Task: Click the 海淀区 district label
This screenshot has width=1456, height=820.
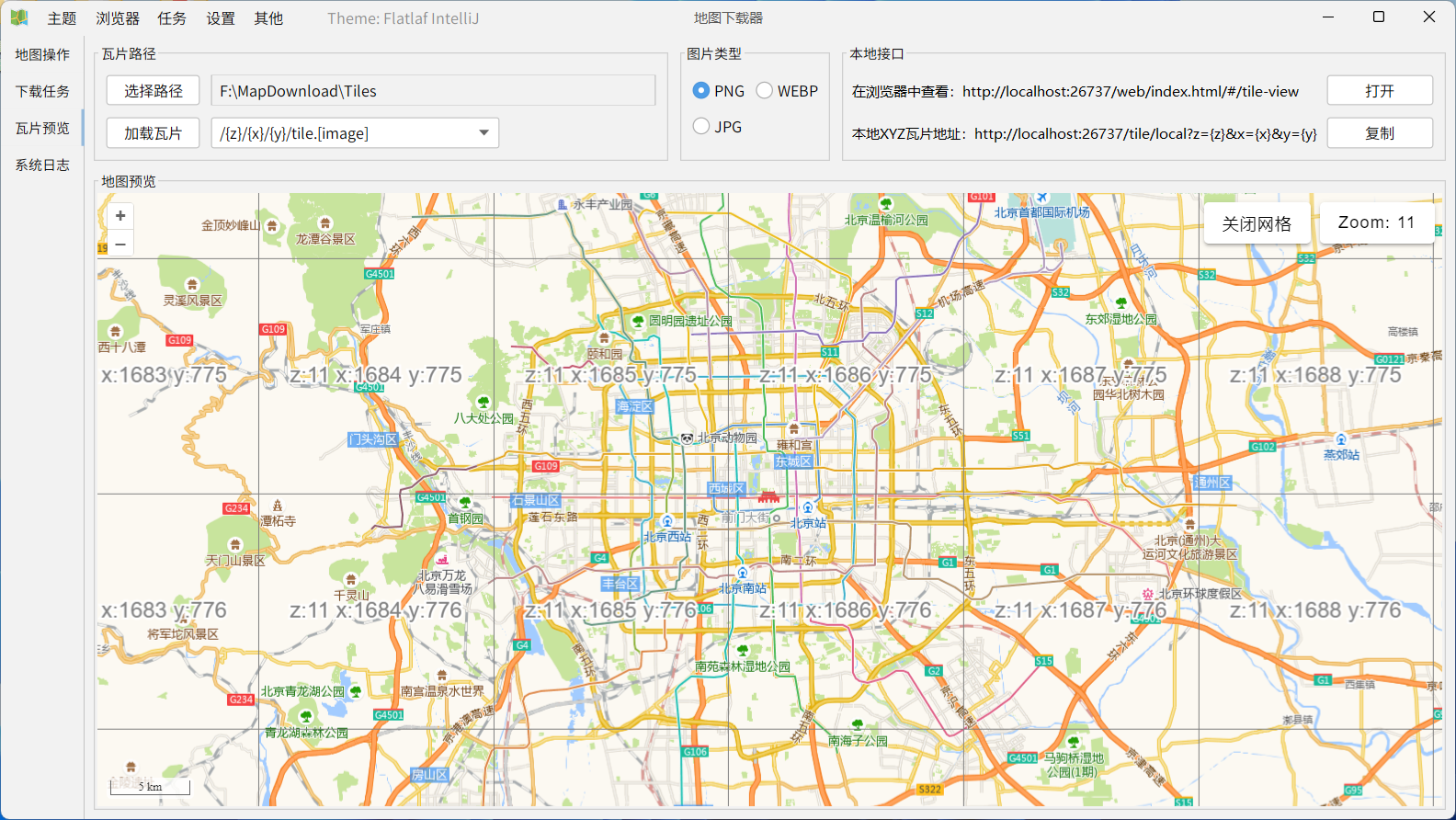Action: 634,406
